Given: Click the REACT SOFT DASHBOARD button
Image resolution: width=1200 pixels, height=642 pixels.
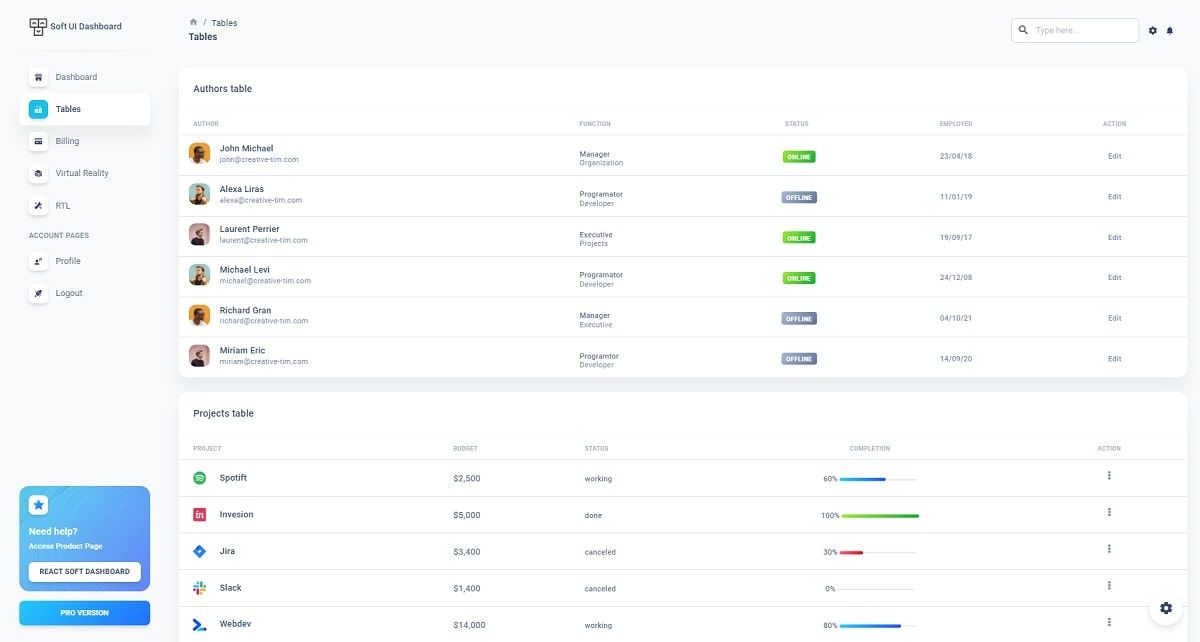Looking at the screenshot, I should point(84,571).
